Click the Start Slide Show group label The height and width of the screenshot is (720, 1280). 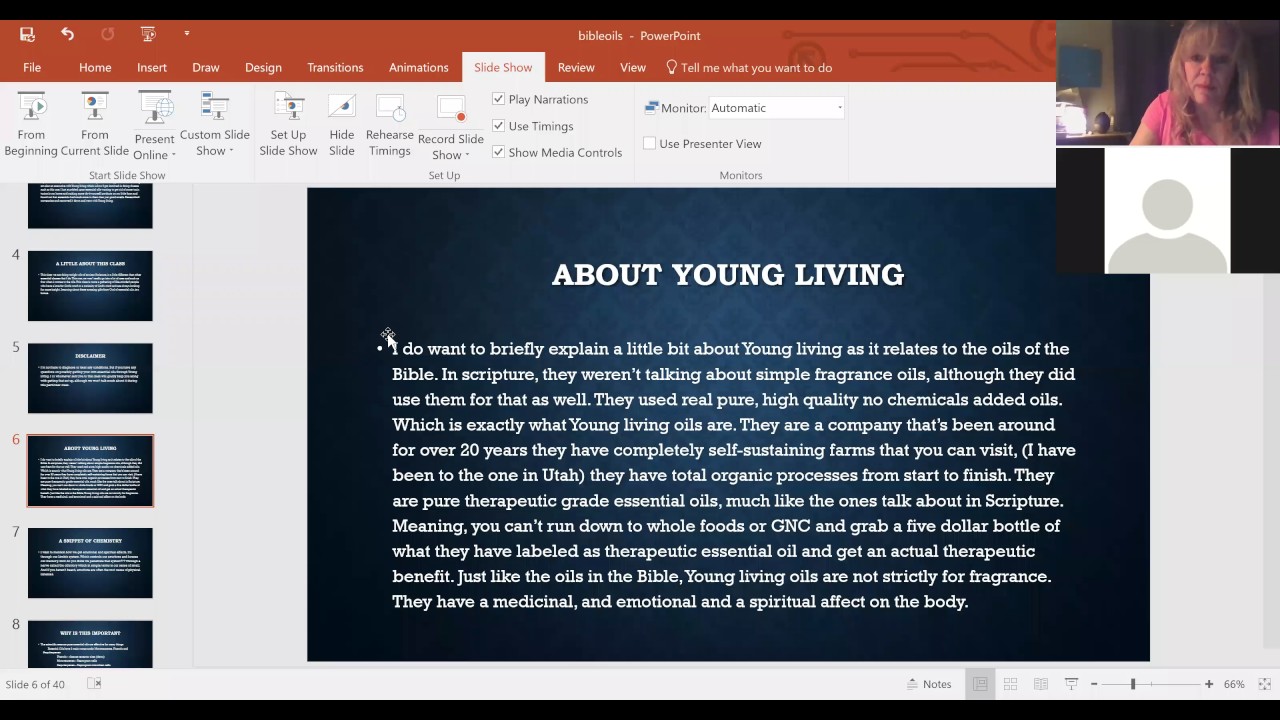(127, 175)
